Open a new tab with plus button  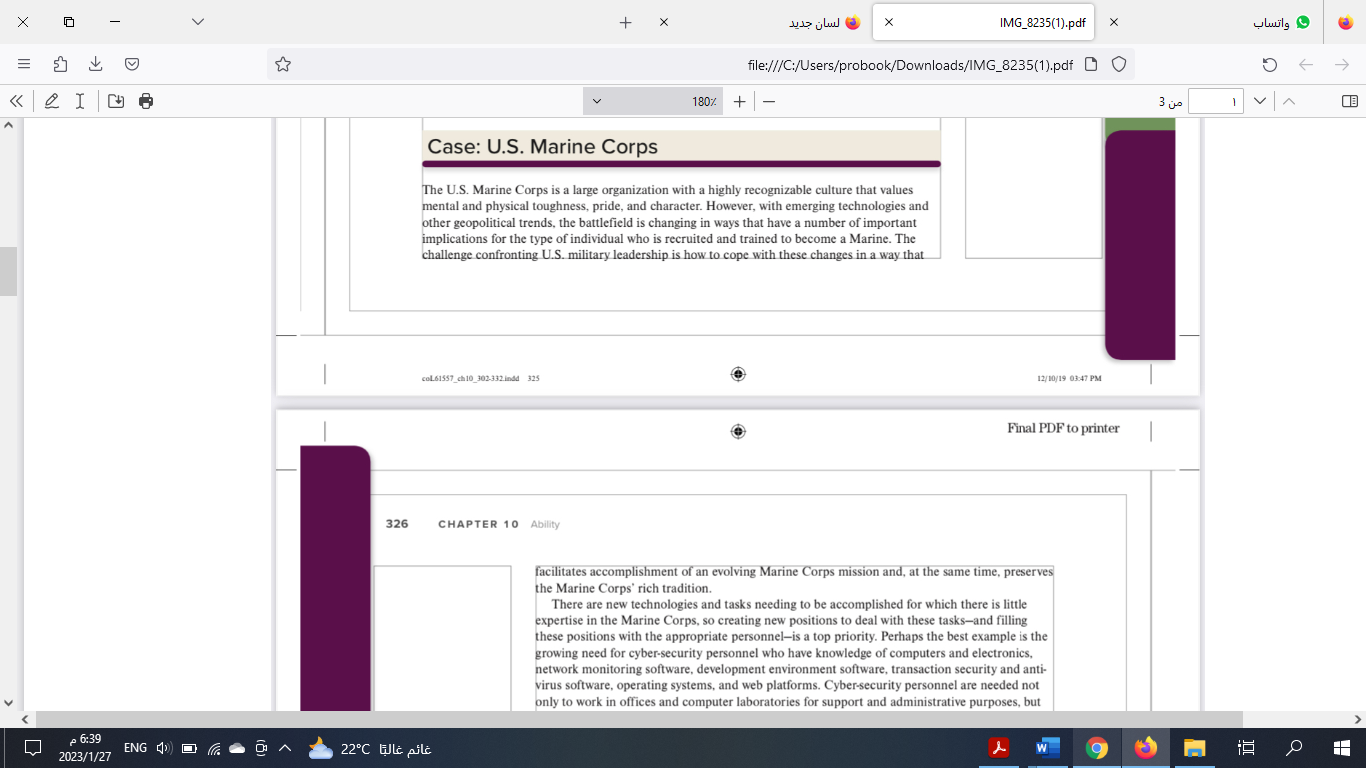pos(624,21)
